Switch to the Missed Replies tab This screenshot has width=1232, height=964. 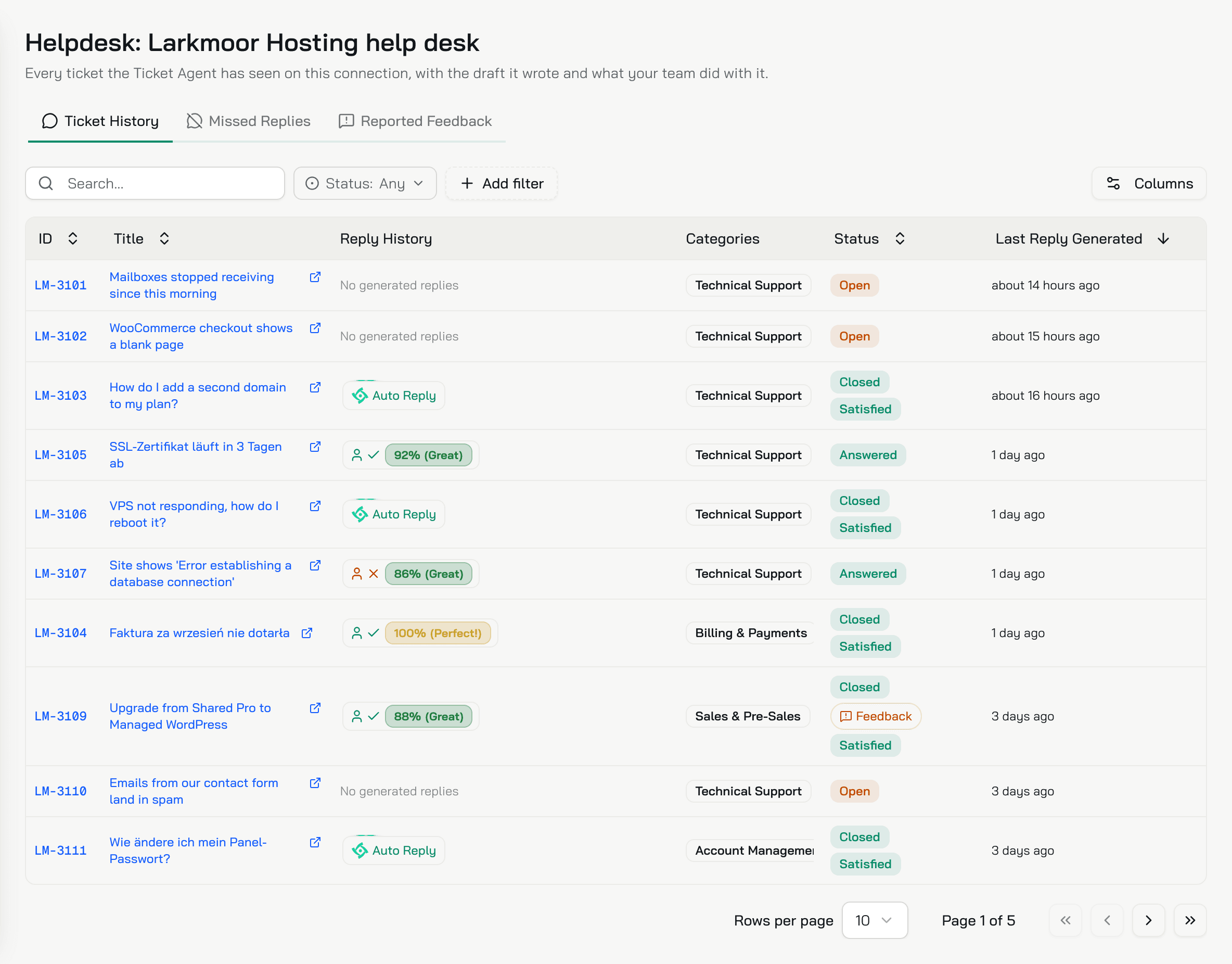coord(248,121)
